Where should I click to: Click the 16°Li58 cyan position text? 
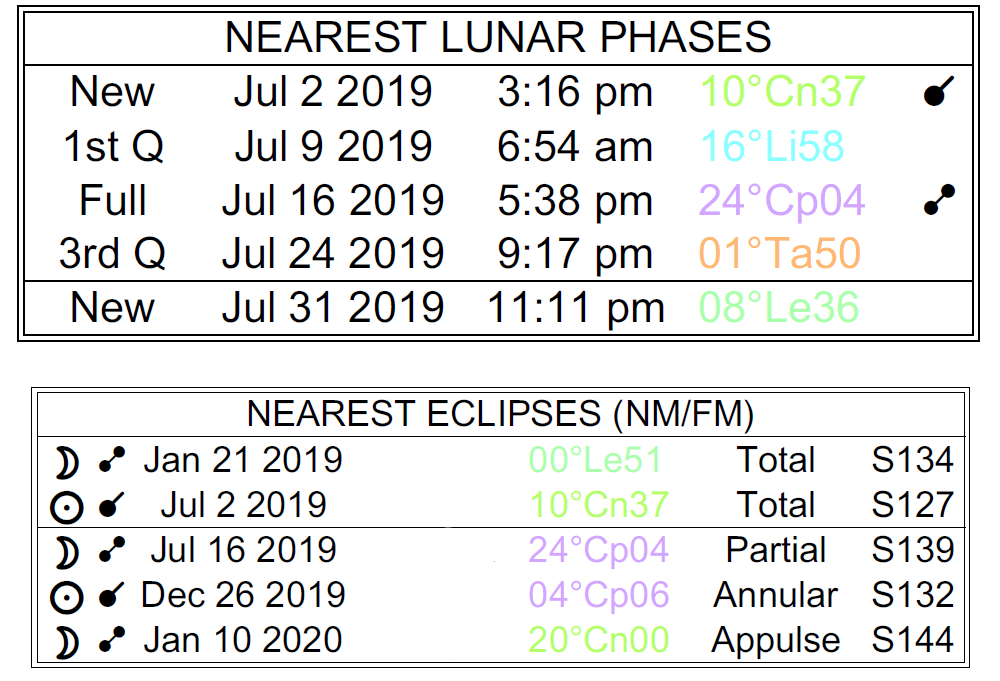point(772,146)
